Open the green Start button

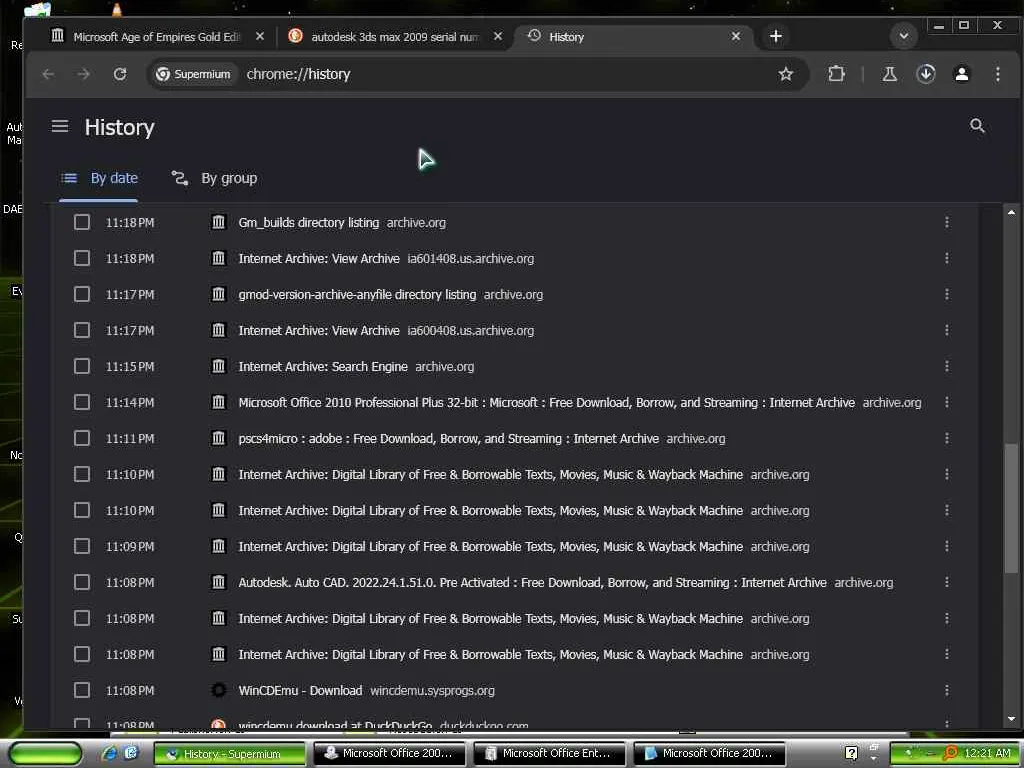[46, 754]
